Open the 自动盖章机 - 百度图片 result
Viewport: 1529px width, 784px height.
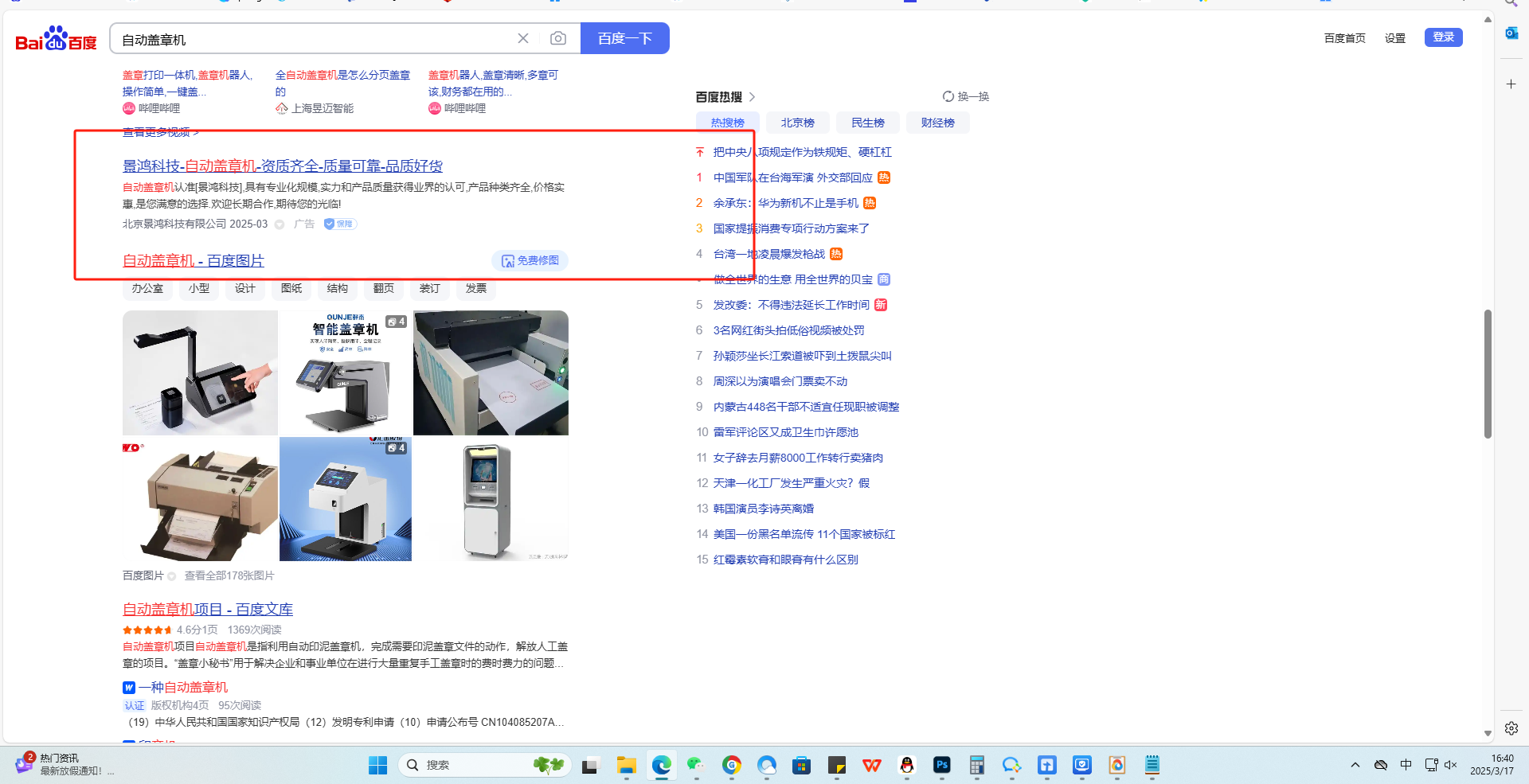[x=194, y=261]
